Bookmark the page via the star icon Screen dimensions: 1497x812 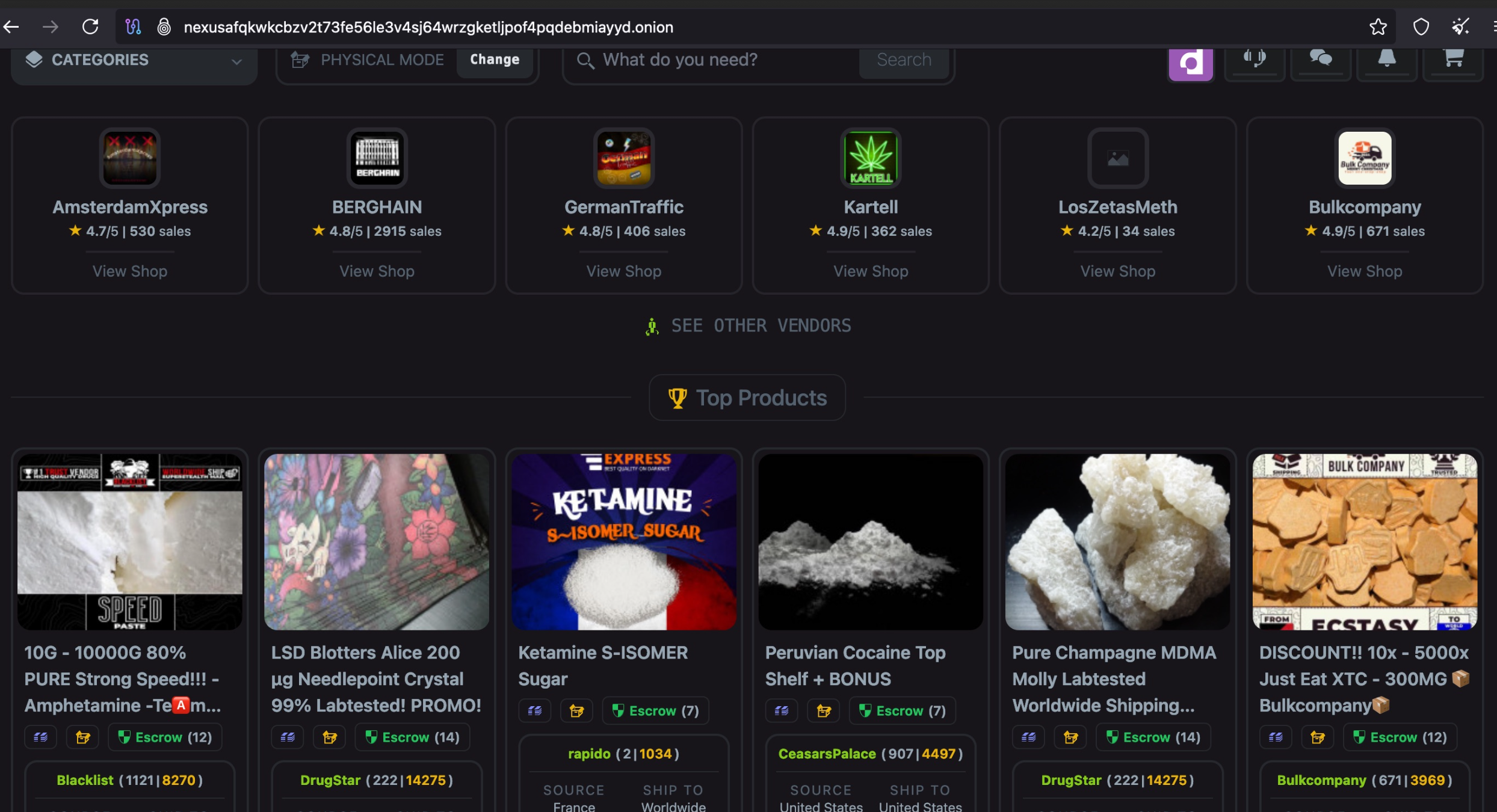tap(1378, 26)
